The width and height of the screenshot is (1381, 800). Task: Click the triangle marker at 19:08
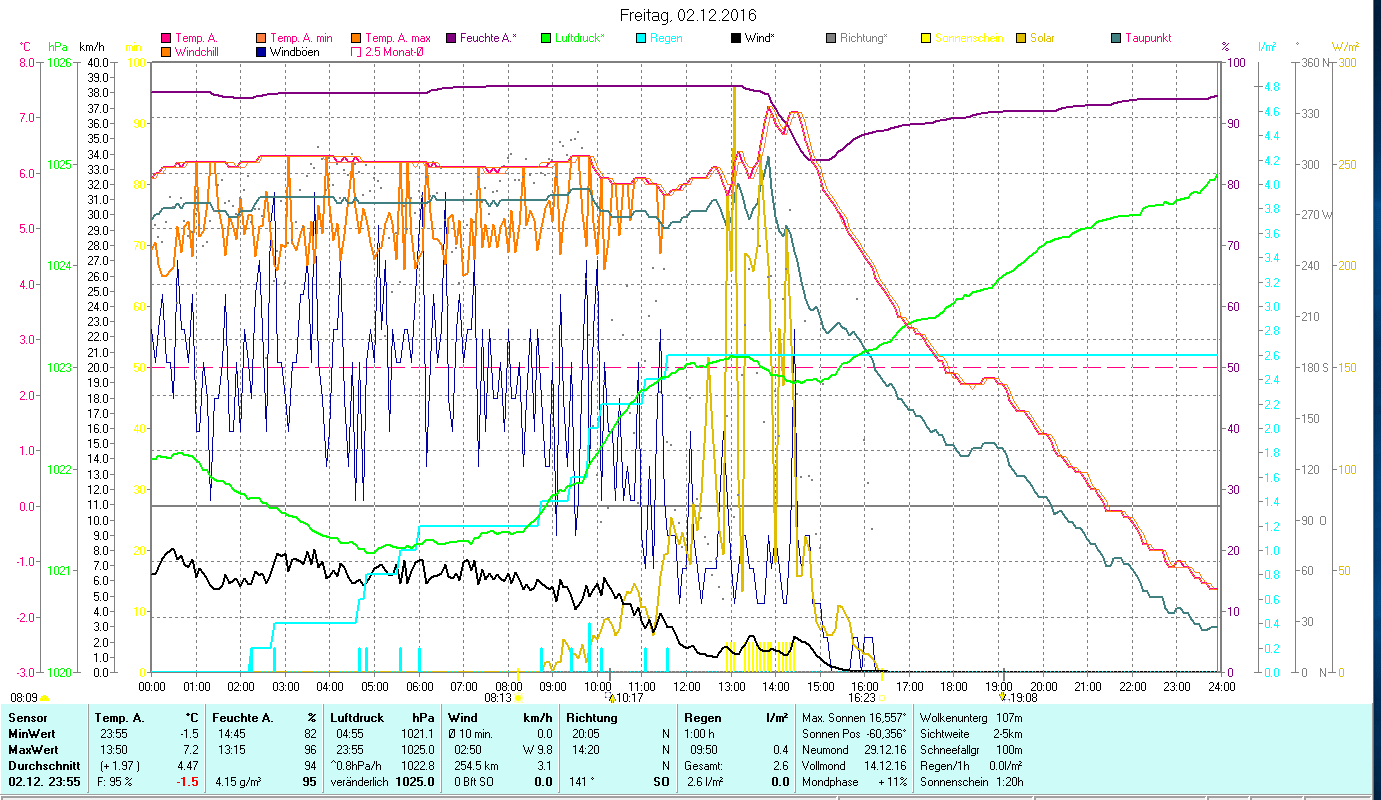click(1003, 697)
